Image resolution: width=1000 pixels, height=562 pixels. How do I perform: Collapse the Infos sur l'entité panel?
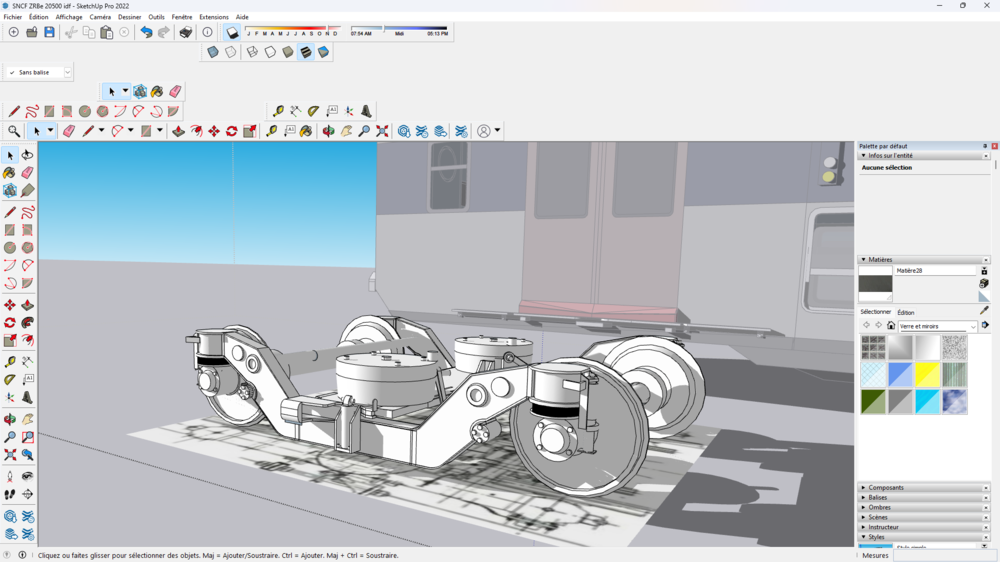(x=864, y=155)
